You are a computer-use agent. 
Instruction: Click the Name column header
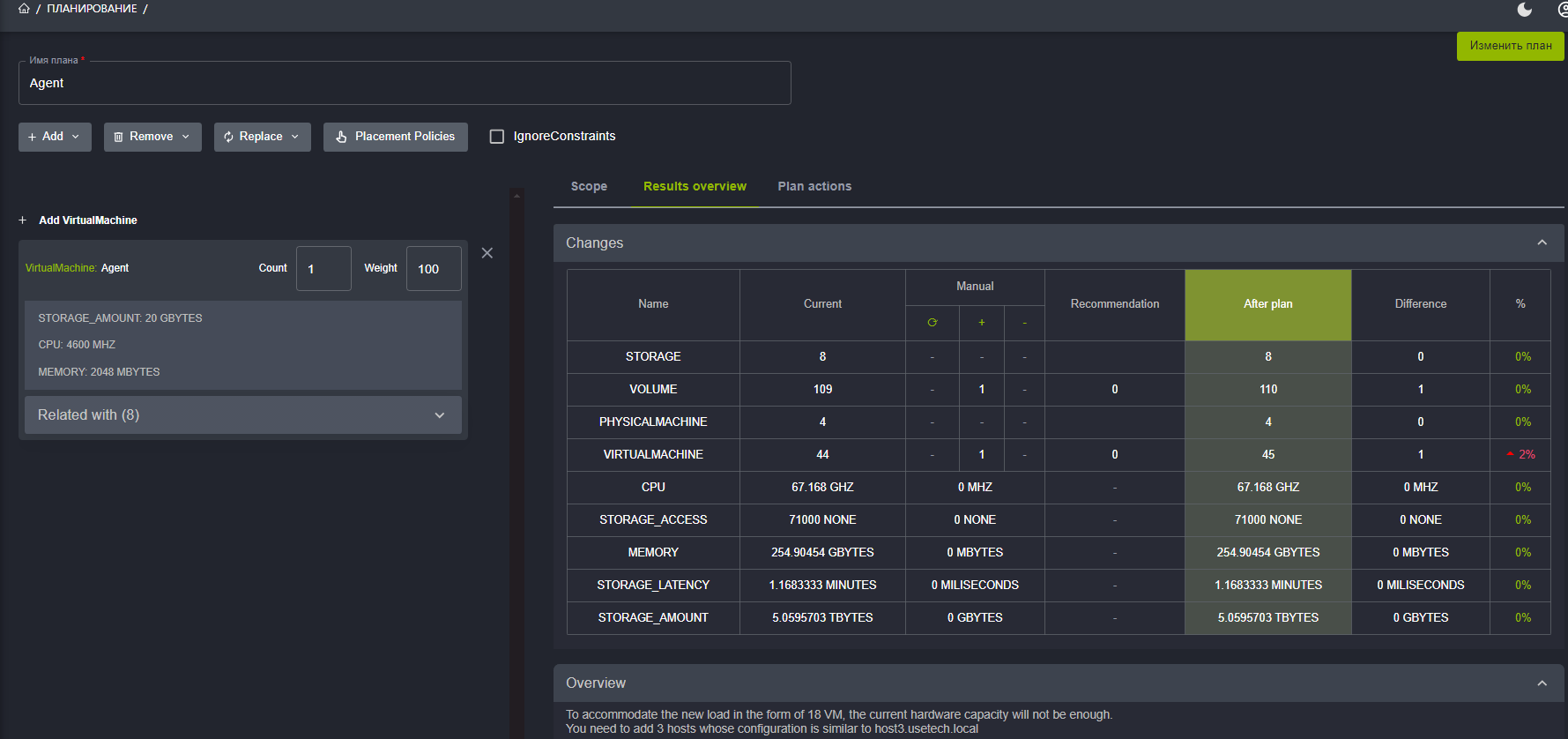653,304
